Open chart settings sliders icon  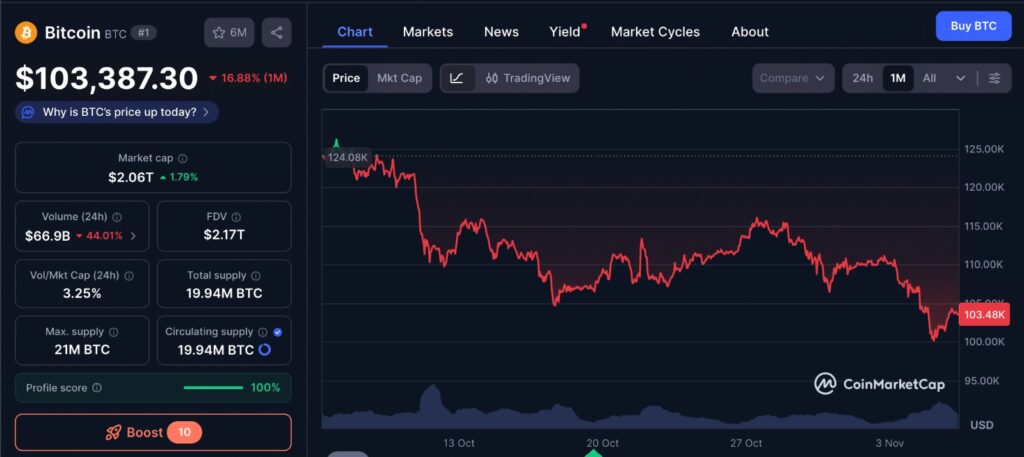994,78
